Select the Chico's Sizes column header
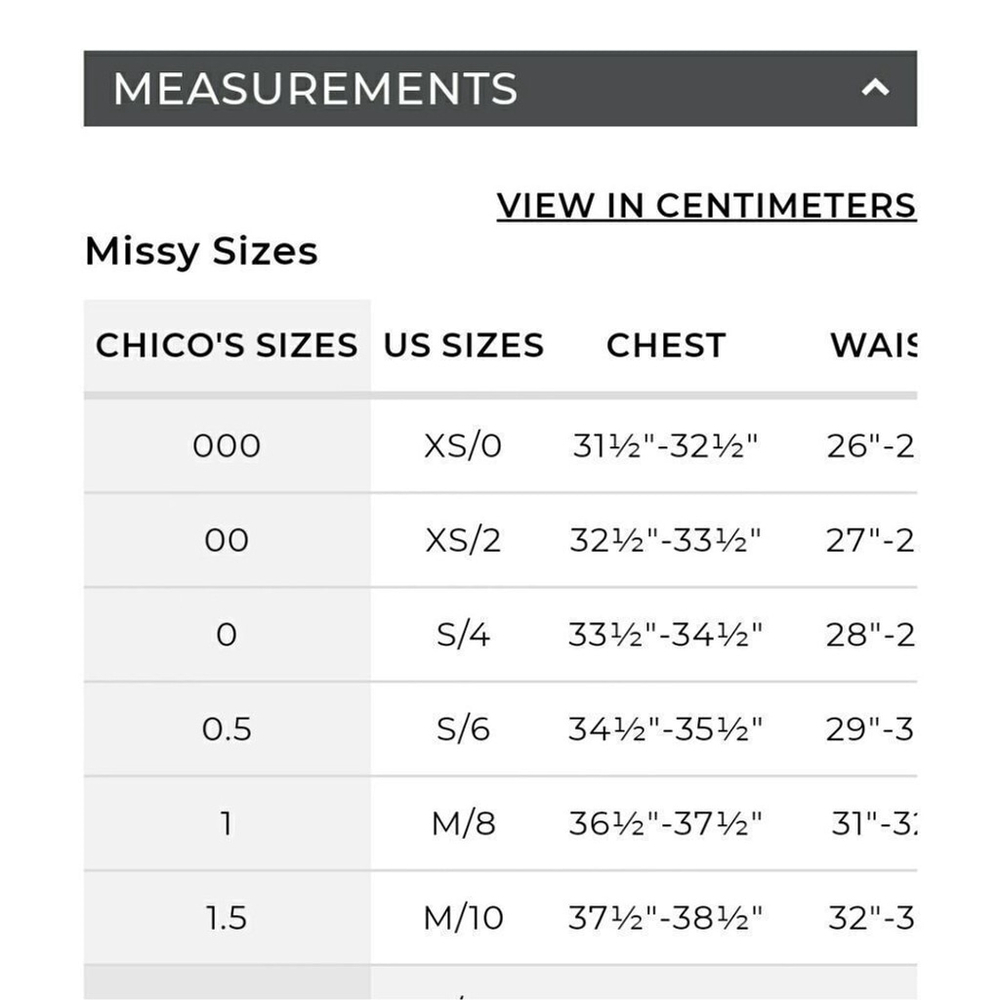Viewport: 1000px width, 1000px height. tap(226, 345)
